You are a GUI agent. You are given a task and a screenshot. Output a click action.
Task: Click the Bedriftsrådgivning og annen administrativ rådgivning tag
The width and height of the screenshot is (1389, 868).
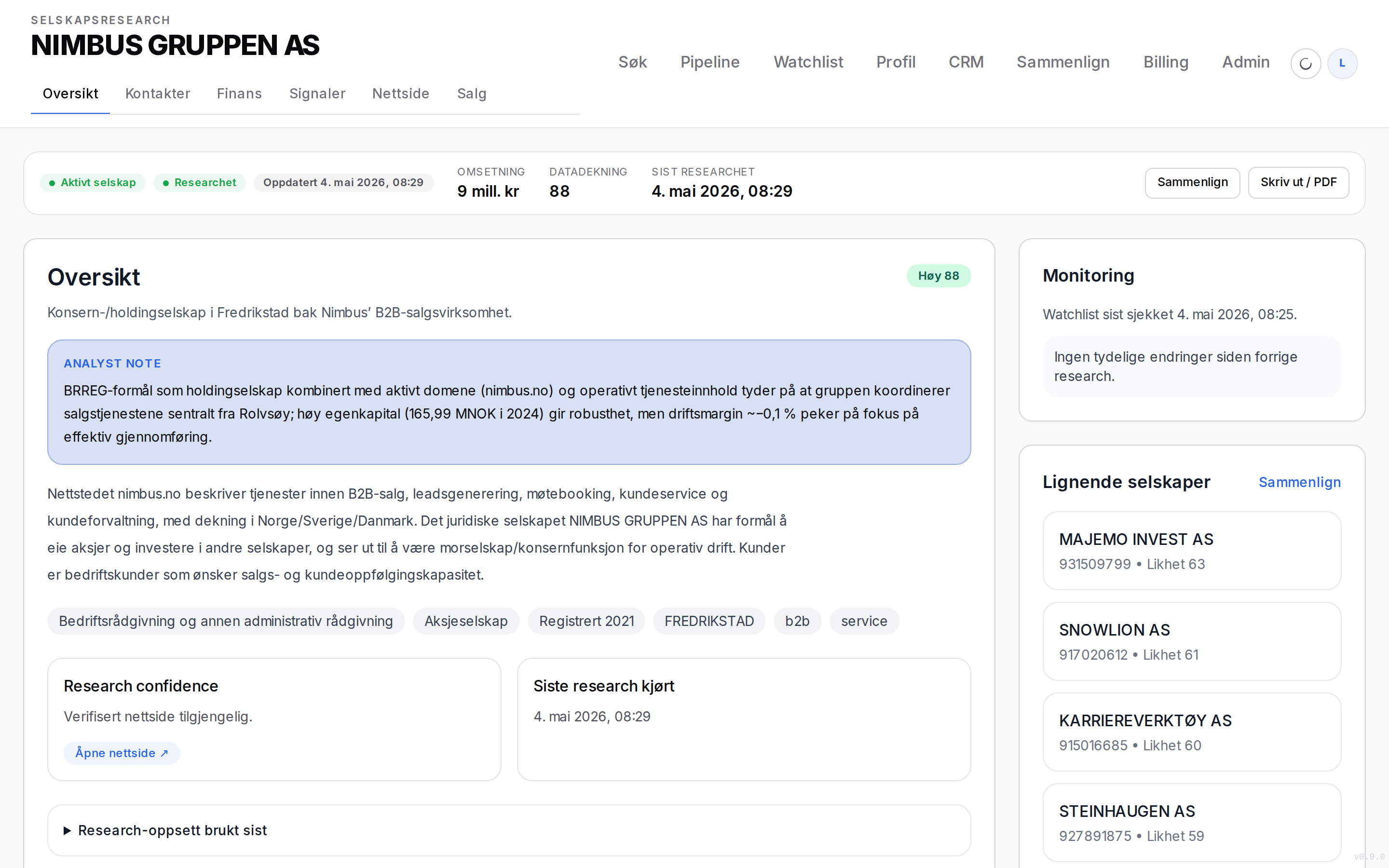226,621
